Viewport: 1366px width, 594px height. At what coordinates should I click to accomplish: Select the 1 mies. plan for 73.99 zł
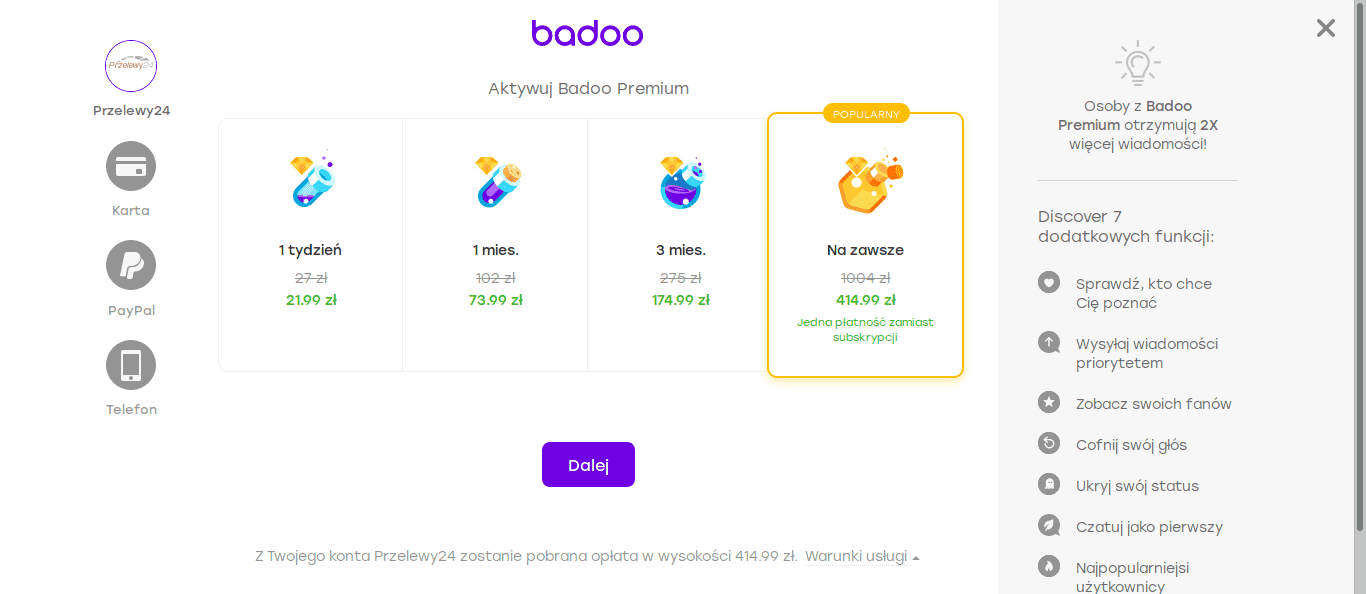point(495,245)
